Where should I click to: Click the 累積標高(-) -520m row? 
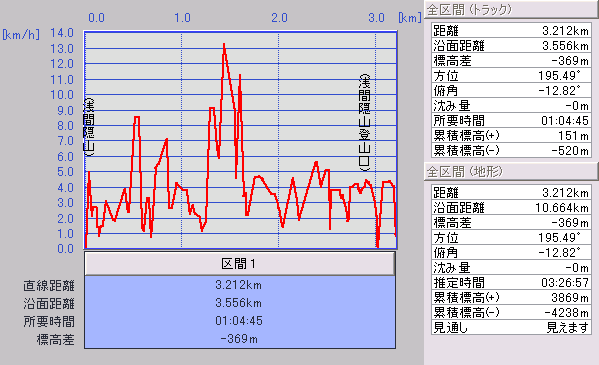point(511,150)
